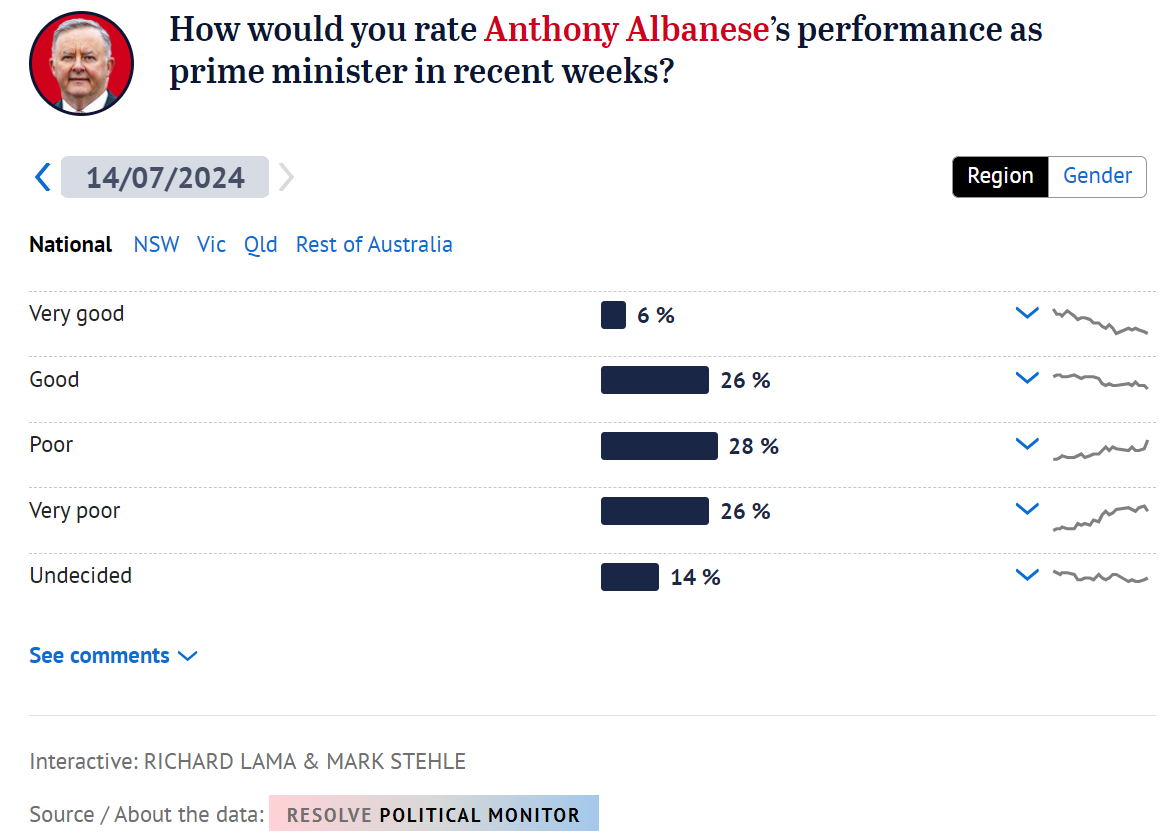
Task: Show Qld results
Action: 260,245
